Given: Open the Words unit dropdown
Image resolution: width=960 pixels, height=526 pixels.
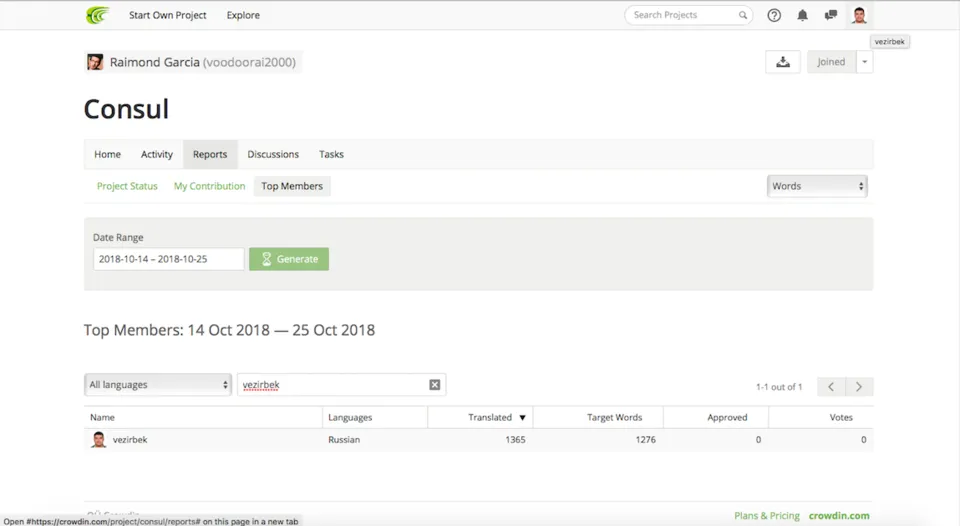Looking at the screenshot, I should [x=817, y=186].
